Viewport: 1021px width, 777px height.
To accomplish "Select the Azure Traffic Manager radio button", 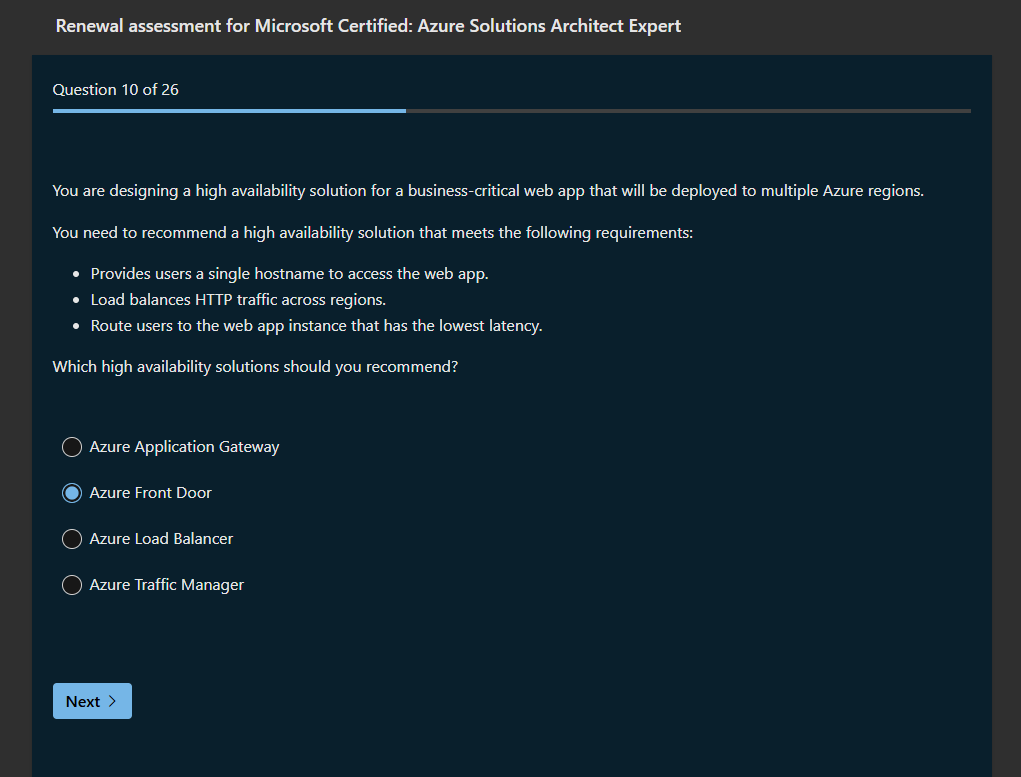I will point(72,585).
